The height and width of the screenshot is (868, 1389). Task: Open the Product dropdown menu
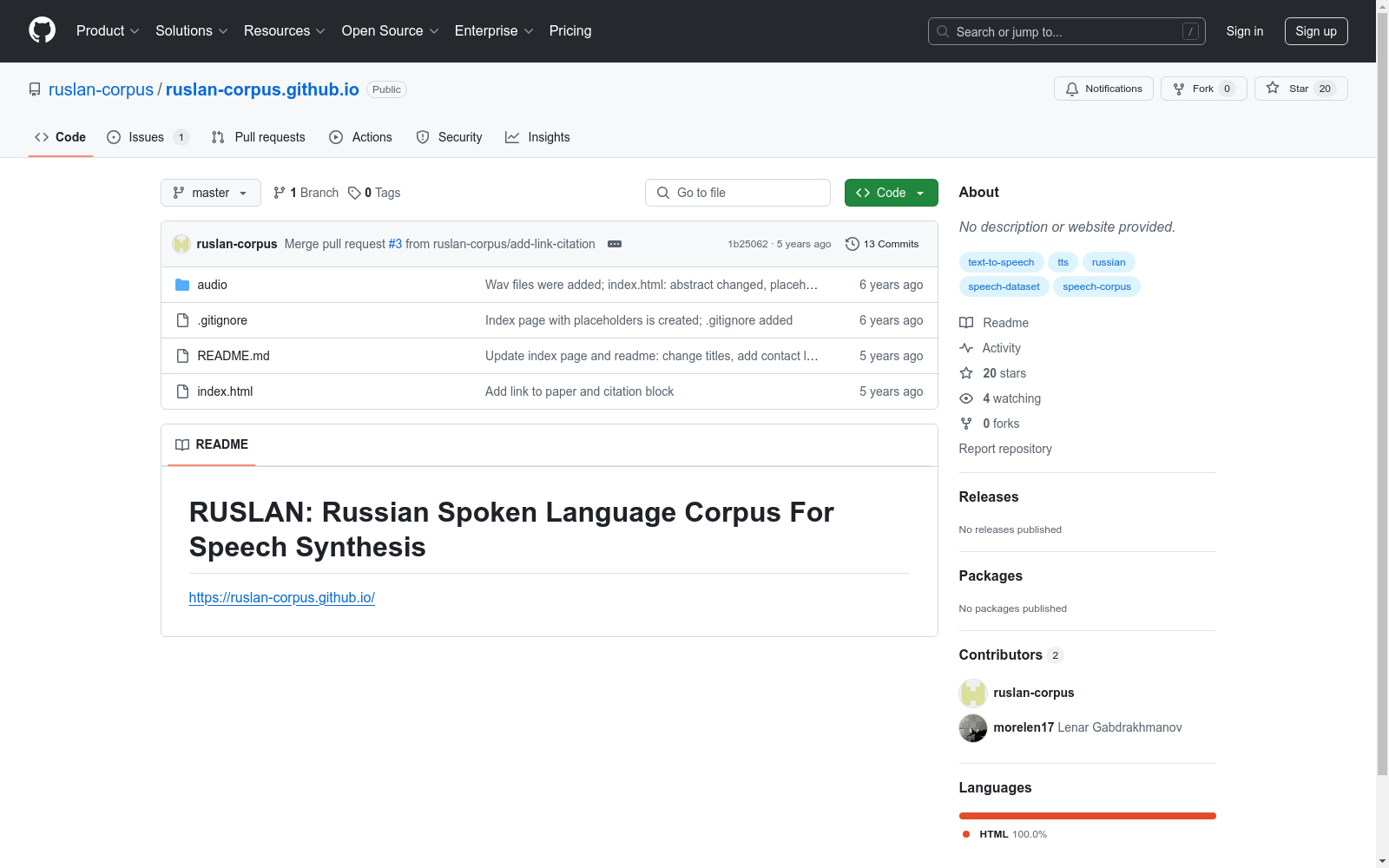[x=108, y=30]
